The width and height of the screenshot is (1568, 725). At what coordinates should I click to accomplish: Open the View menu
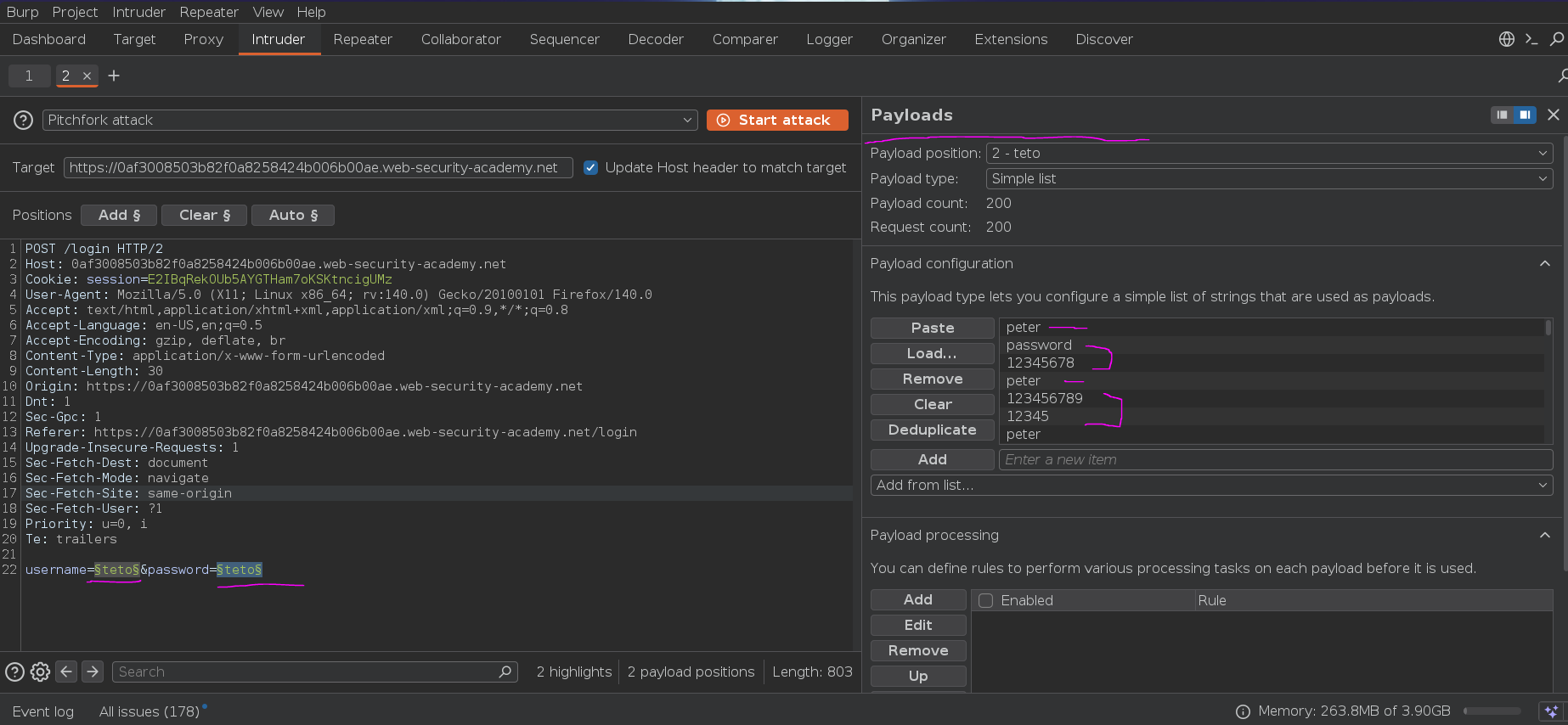[x=268, y=12]
